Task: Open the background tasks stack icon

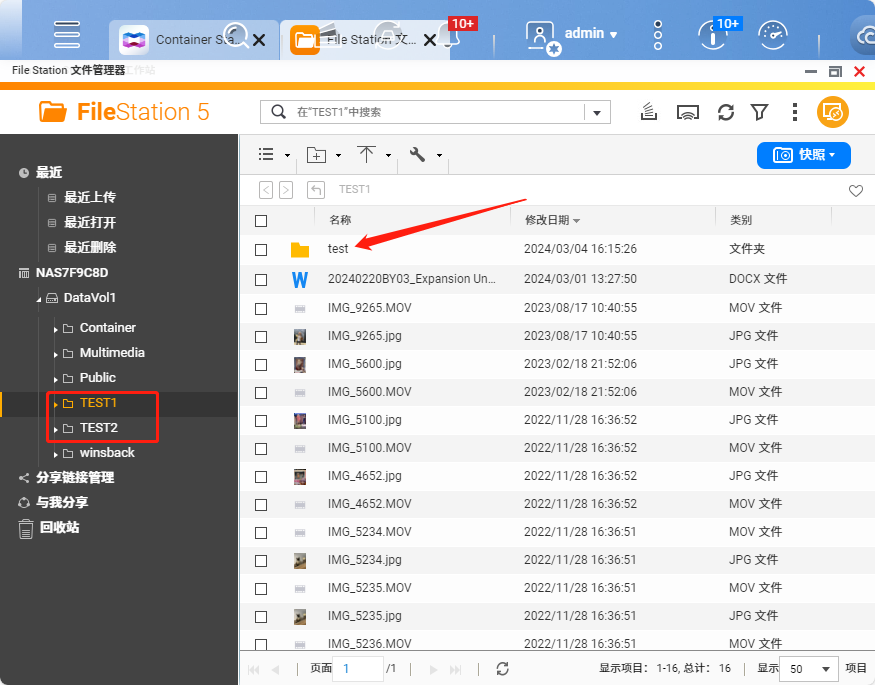Action: point(650,112)
